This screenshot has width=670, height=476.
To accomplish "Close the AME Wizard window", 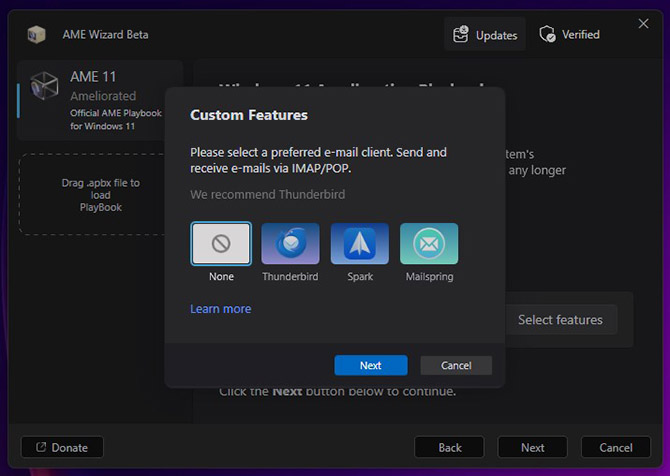I will coord(643,24).
